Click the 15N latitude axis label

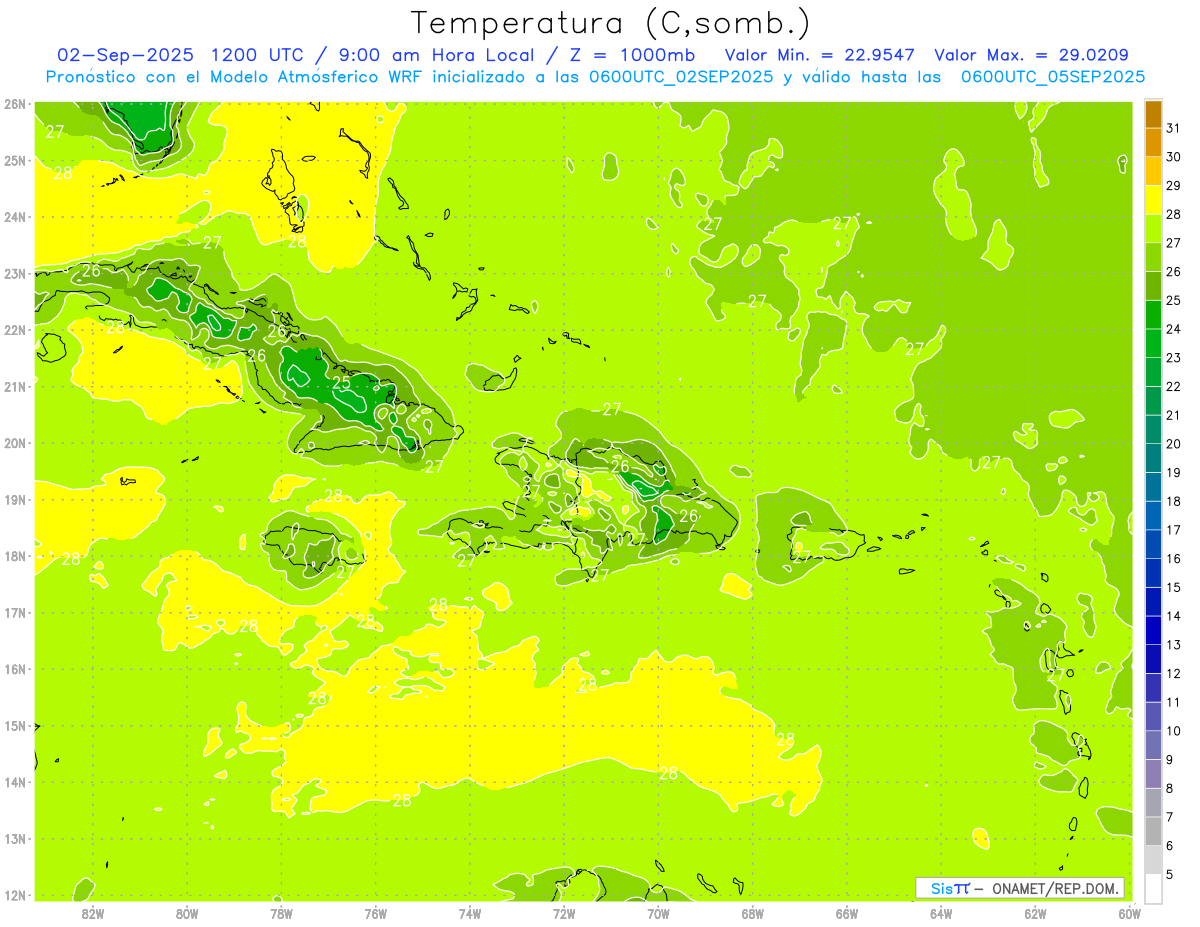coord(15,725)
